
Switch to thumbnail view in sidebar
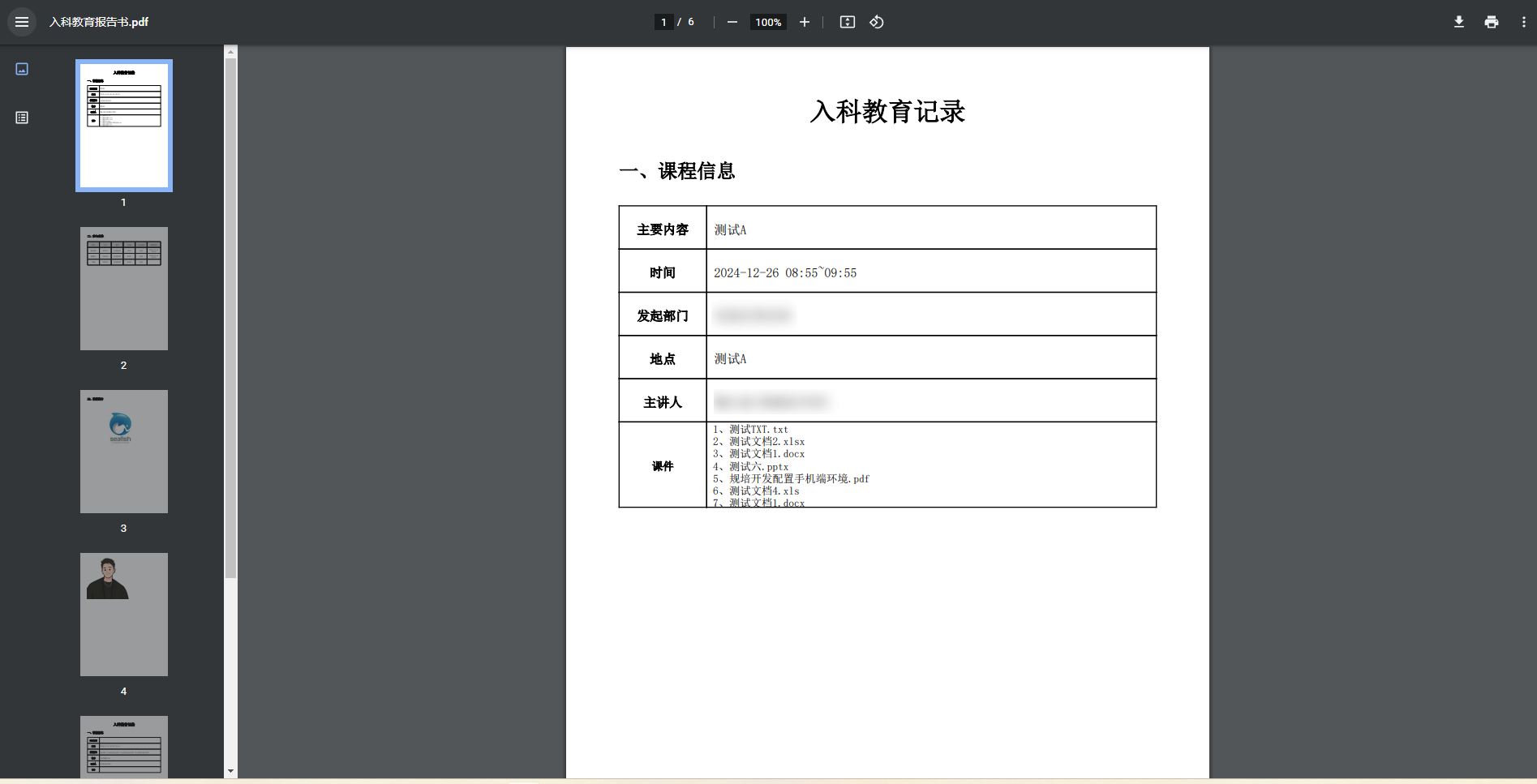(22, 69)
